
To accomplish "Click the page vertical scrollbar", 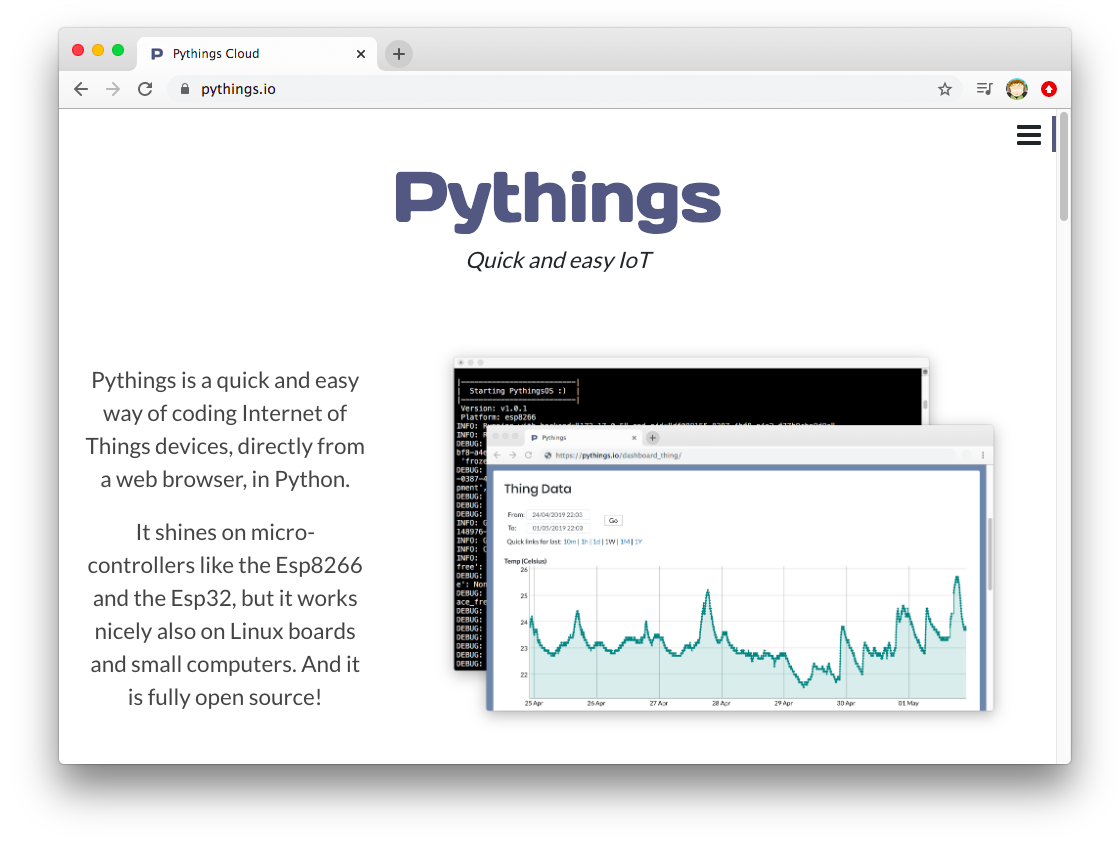I will coord(1064,167).
